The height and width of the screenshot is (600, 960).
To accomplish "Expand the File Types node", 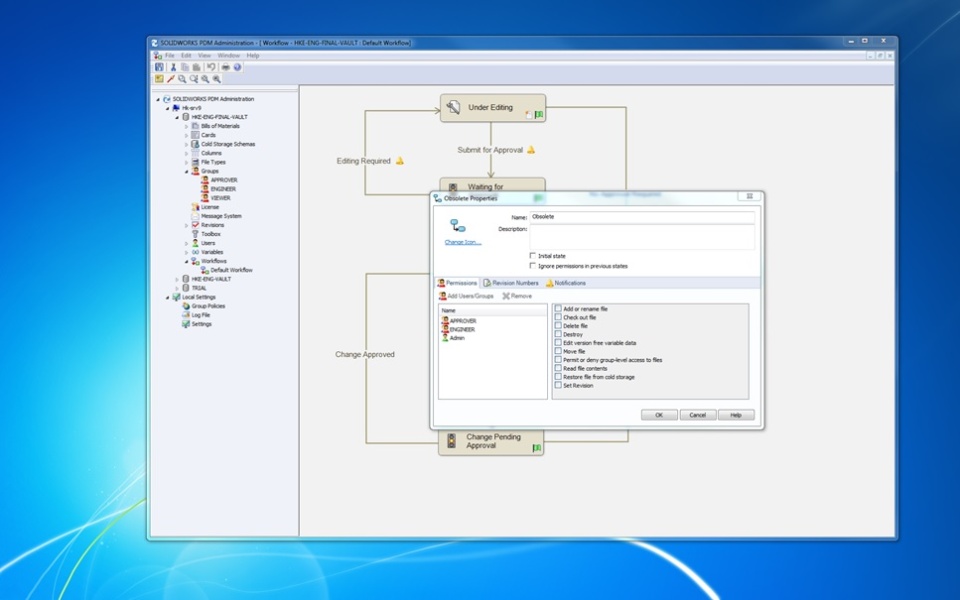I will [x=187, y=162].
